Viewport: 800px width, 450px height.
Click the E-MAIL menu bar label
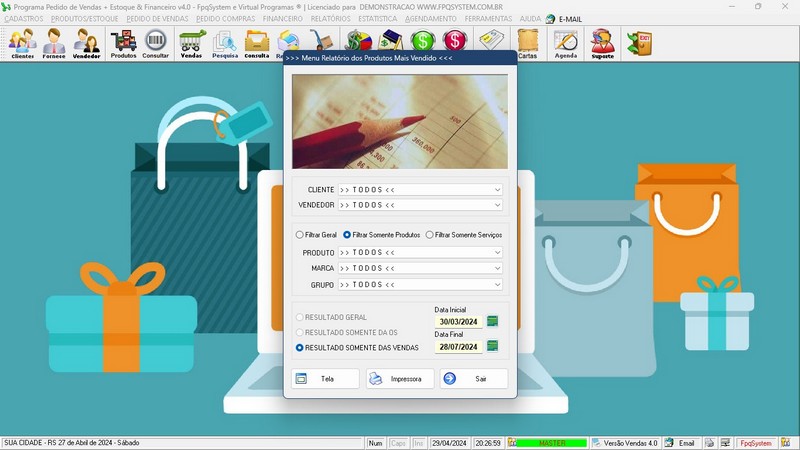coord(570,19)
